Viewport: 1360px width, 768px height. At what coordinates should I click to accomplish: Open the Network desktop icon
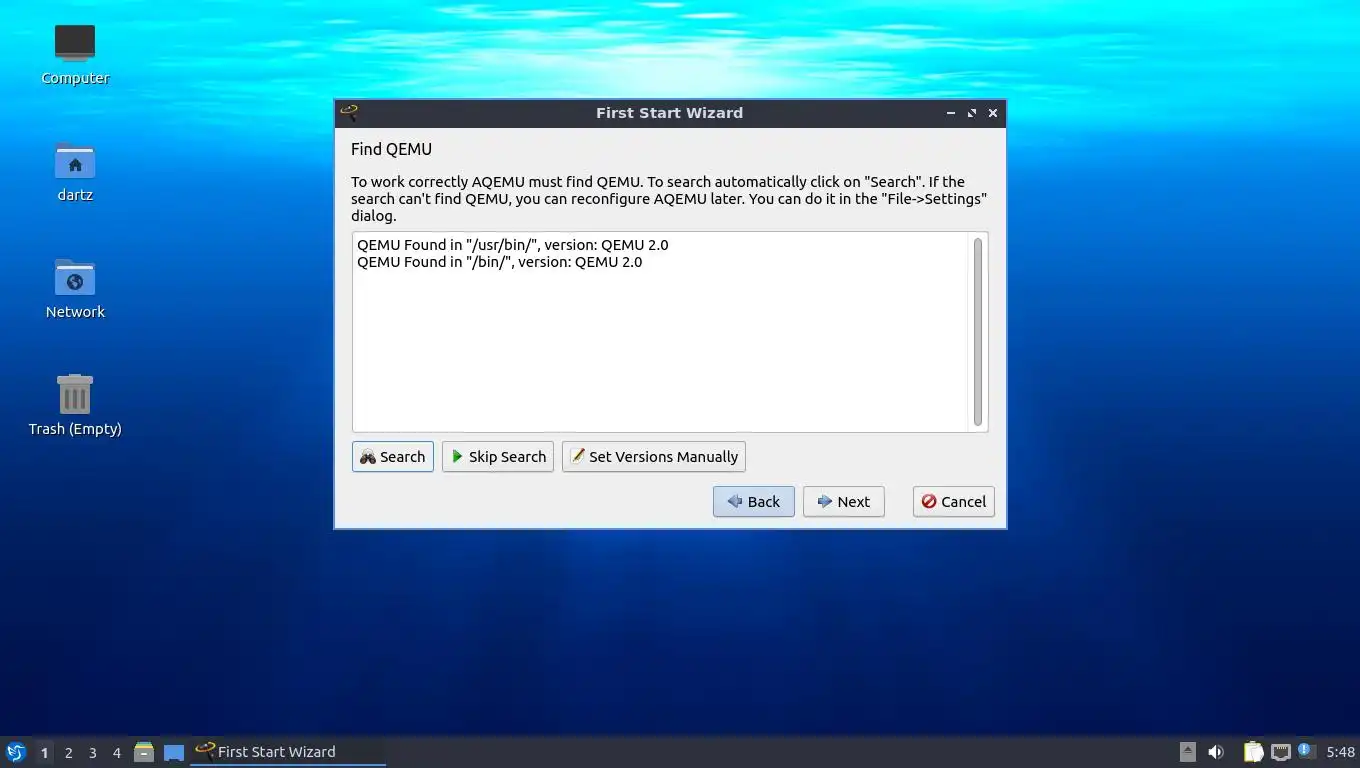pyautogui.click(x=75, y=289)
